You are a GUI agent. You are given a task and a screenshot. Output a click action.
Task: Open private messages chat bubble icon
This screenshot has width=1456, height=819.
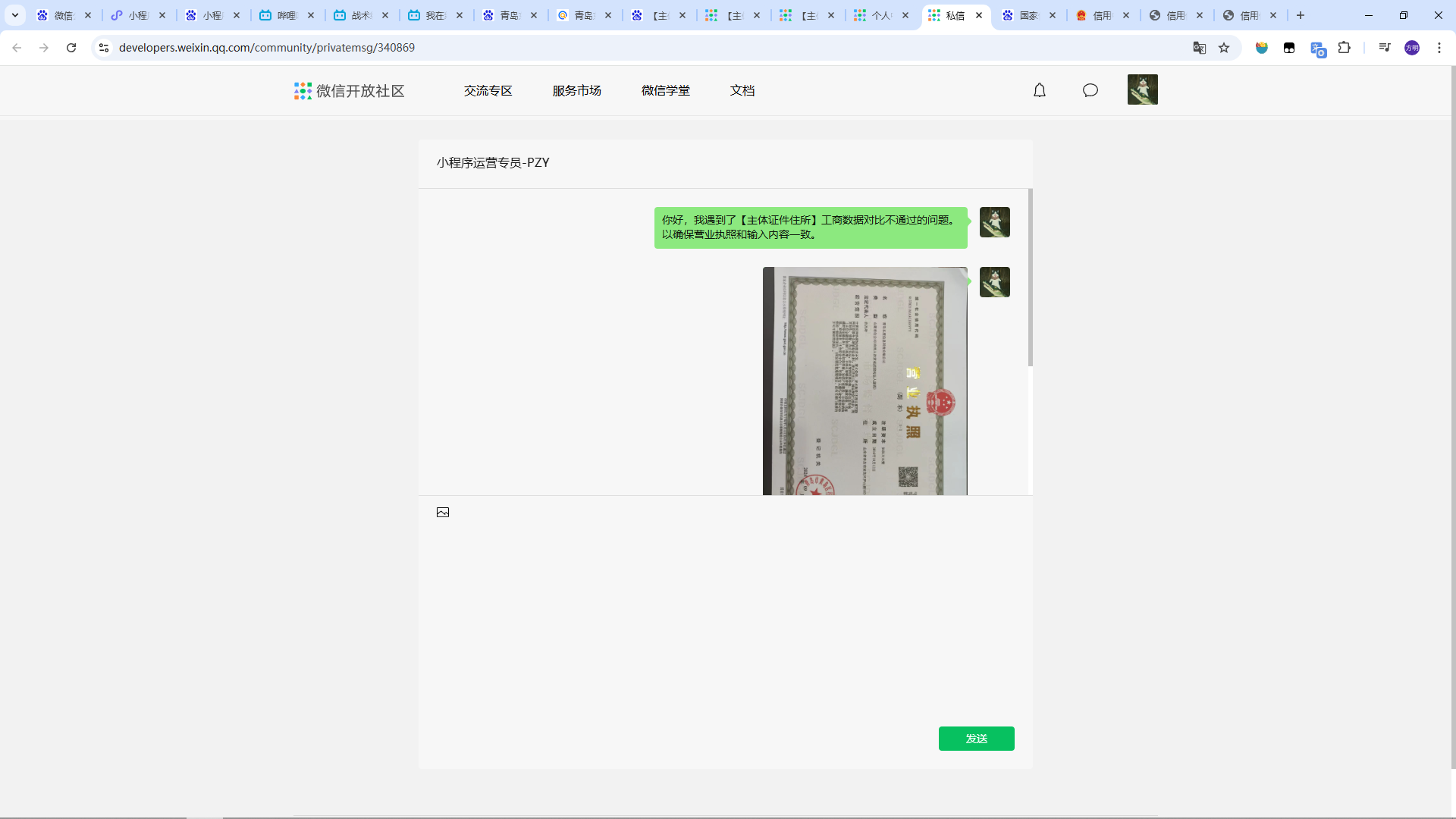tap(1090, 90)
